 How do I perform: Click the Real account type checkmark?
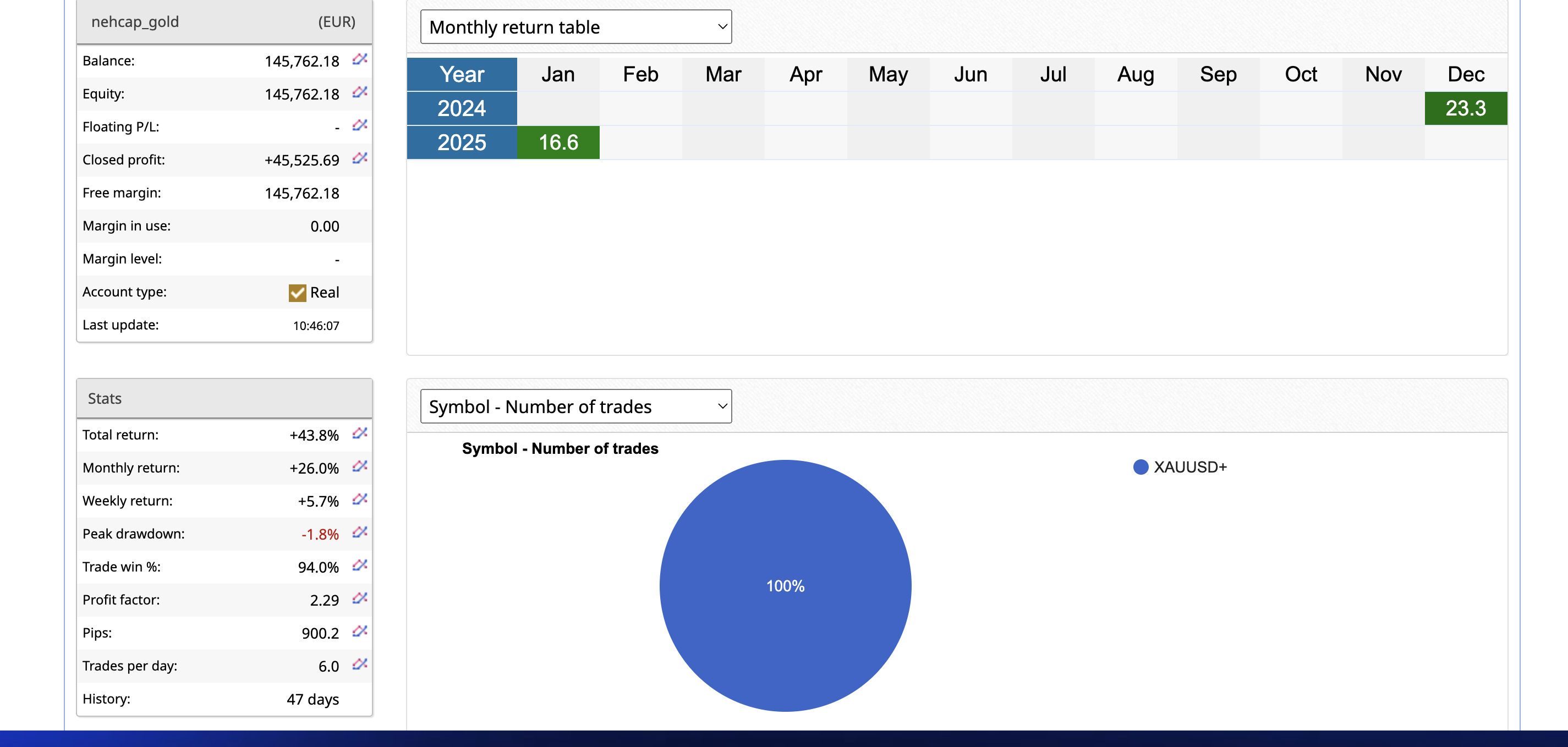(x=297, y=293)
